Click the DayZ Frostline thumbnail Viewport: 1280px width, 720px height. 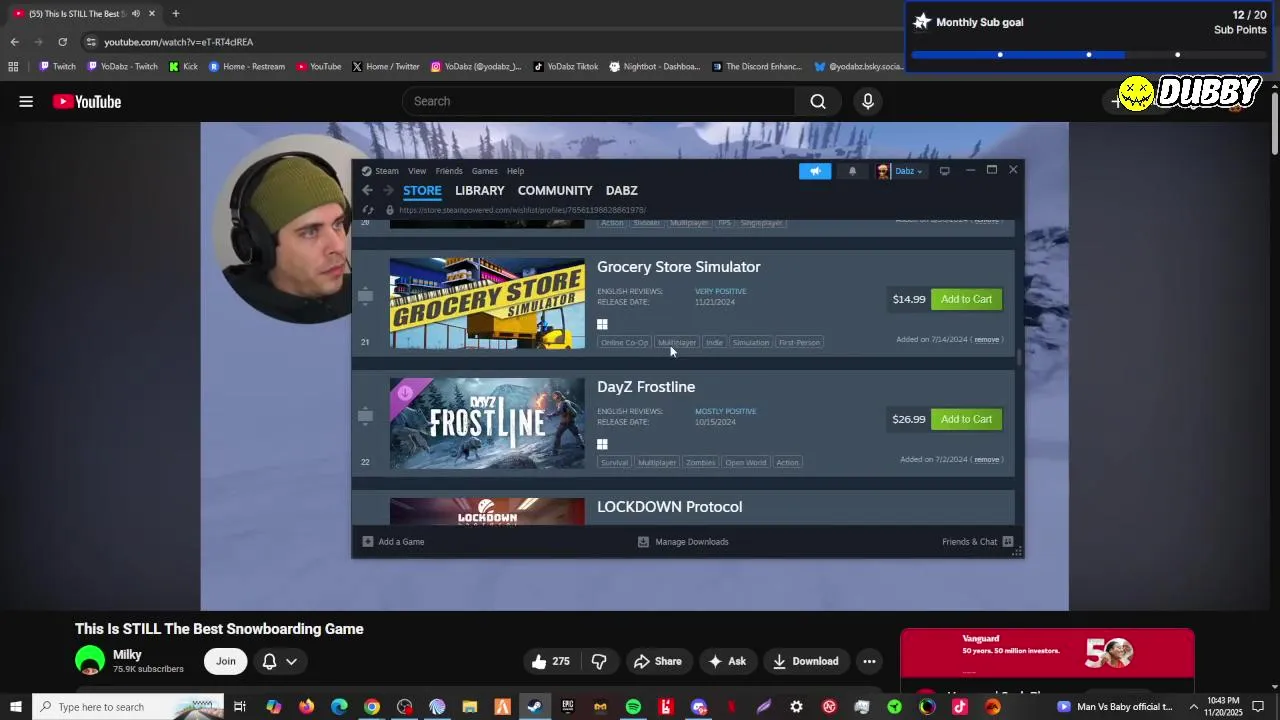(x=487, y=423)
